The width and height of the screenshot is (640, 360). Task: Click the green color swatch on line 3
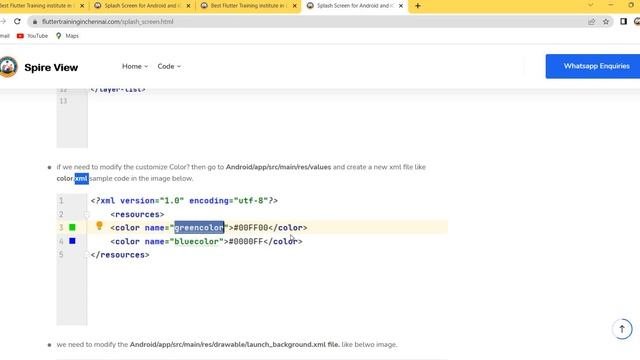(x=72, y=227)
